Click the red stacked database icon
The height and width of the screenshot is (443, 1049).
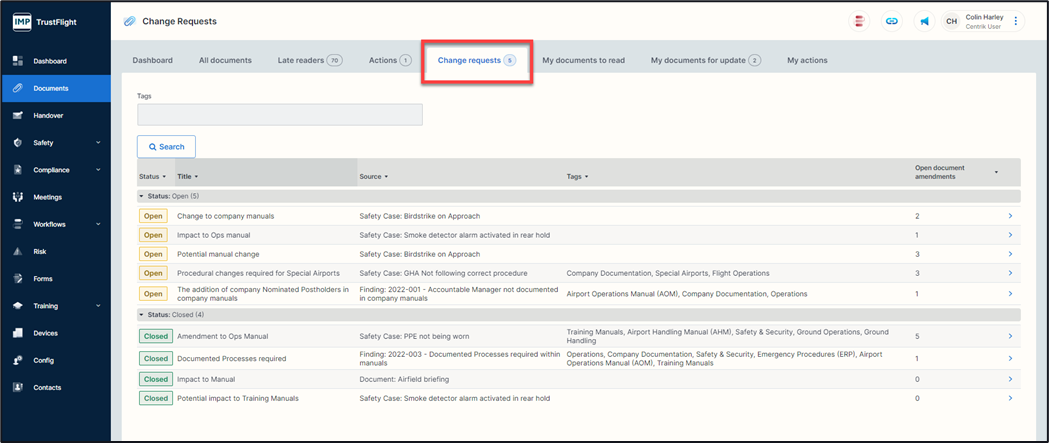[858, 21]
